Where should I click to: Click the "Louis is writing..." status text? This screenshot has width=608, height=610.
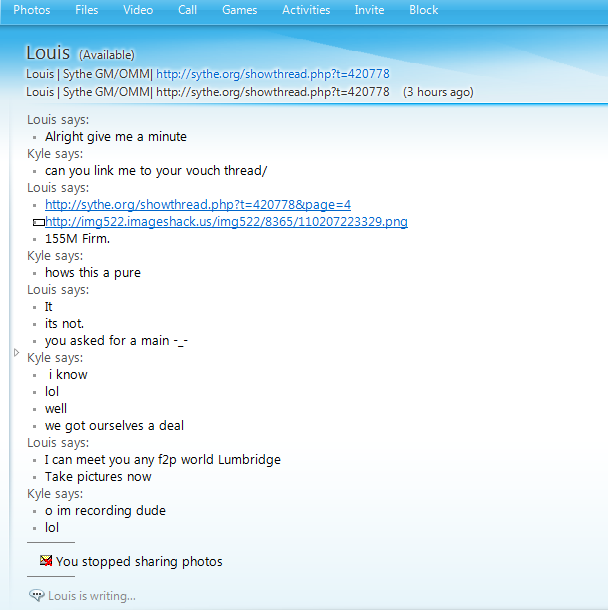click(92, 596)
